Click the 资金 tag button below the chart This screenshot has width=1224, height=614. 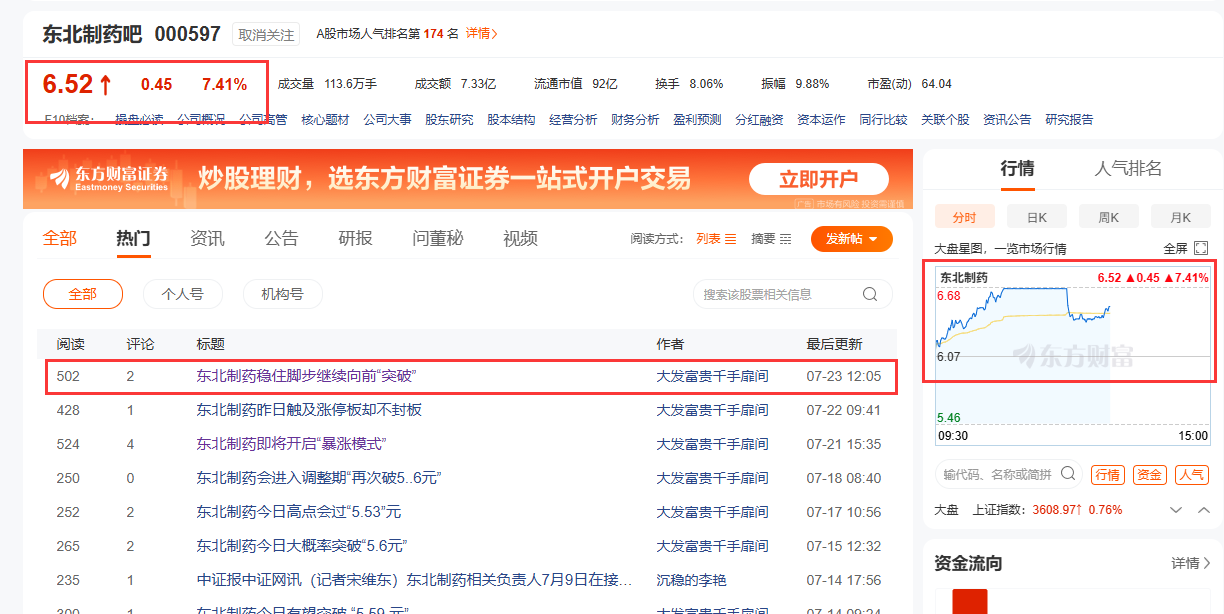(x=1149, y=475)
